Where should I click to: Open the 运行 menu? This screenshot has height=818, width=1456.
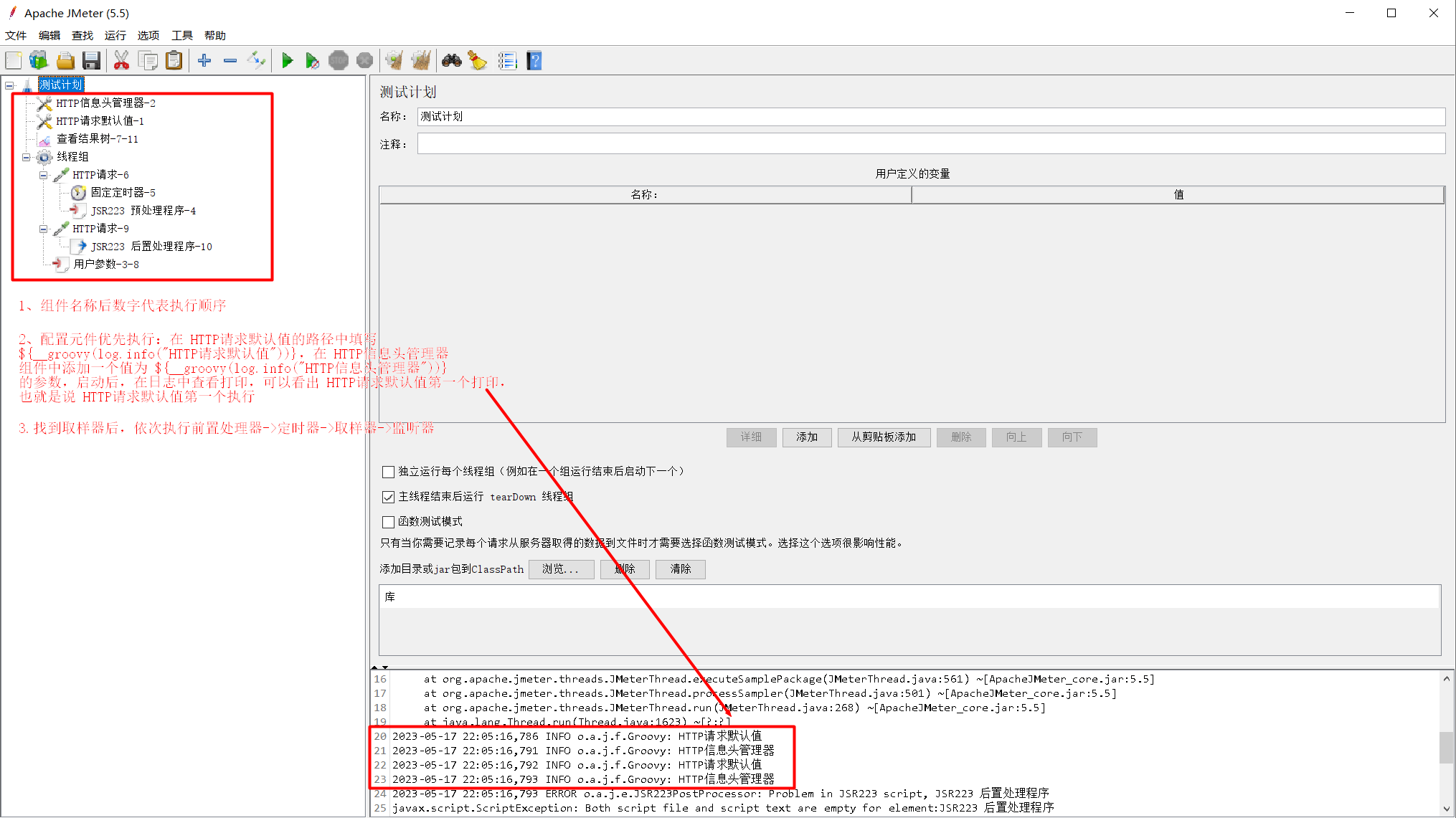[115, 35]
